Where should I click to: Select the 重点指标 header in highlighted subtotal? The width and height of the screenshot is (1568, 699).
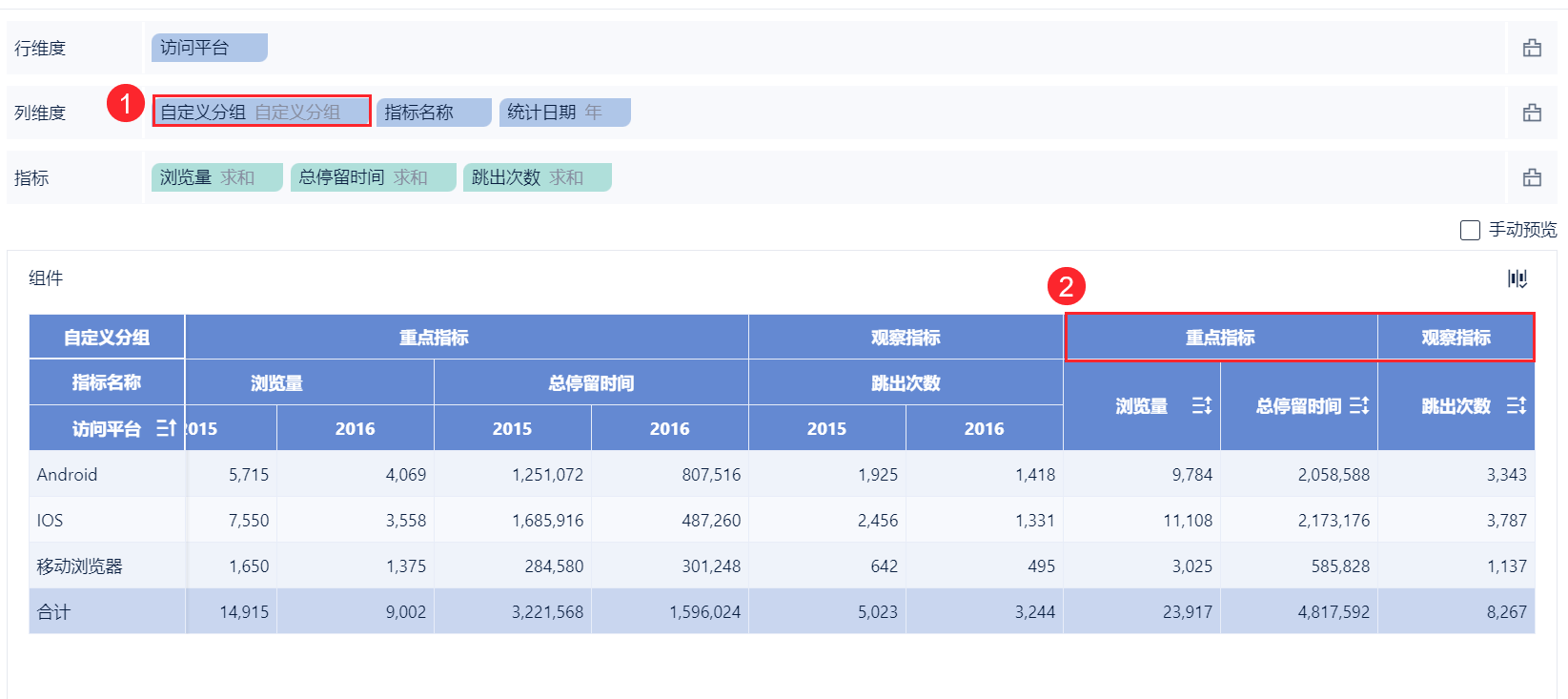coord(1220,338)
